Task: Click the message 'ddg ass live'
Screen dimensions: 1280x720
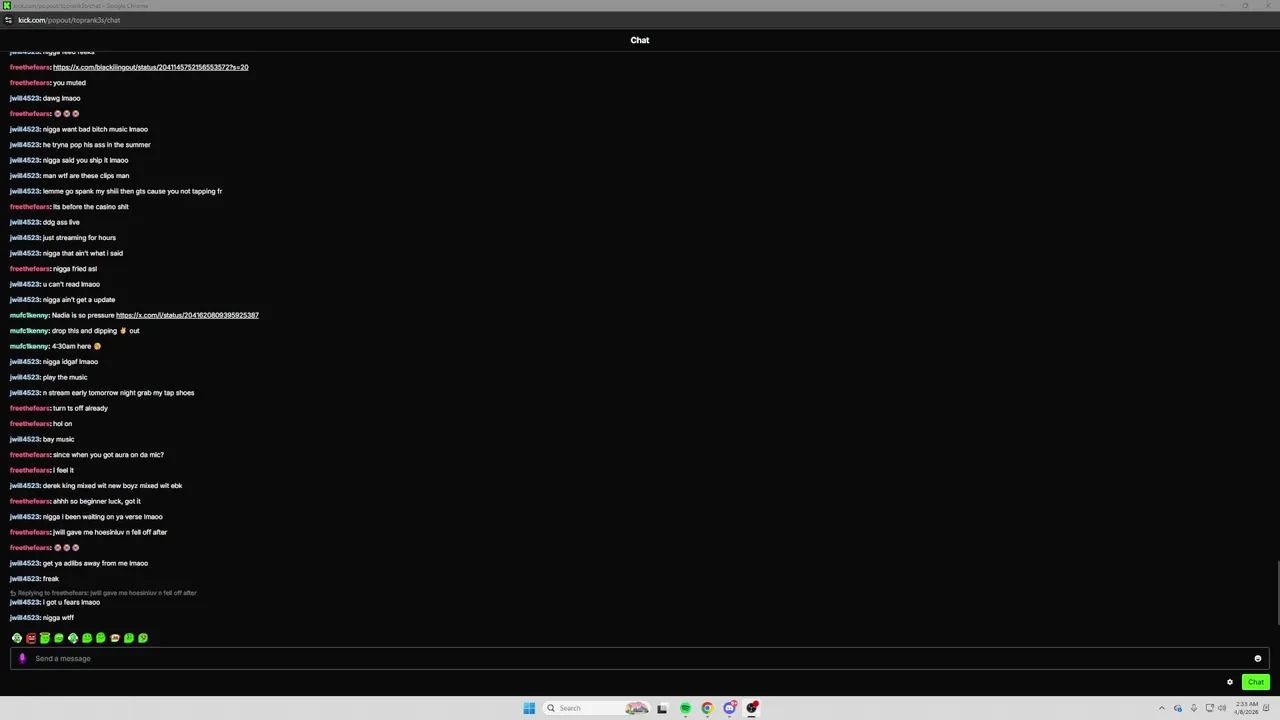Action: click(x=61, y=222)
